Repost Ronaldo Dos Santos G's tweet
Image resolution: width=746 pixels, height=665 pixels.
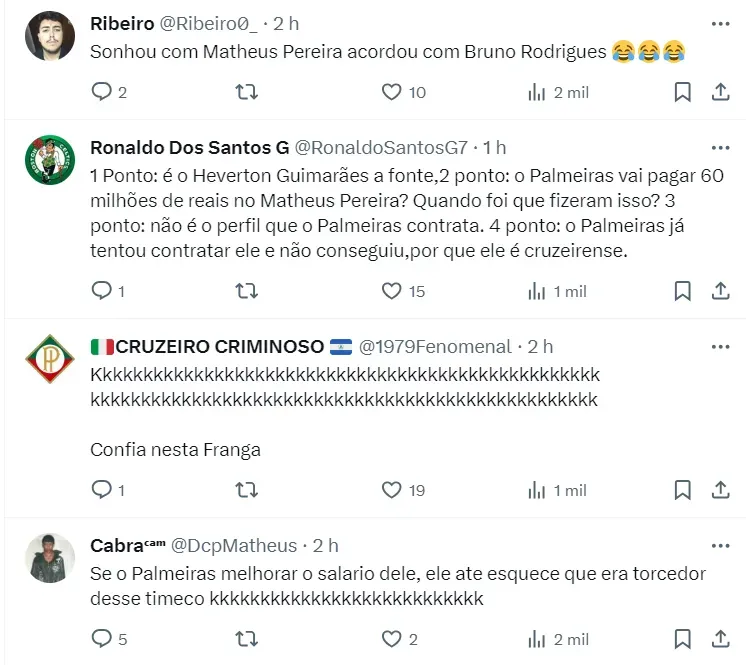click(x=246, y=291)
